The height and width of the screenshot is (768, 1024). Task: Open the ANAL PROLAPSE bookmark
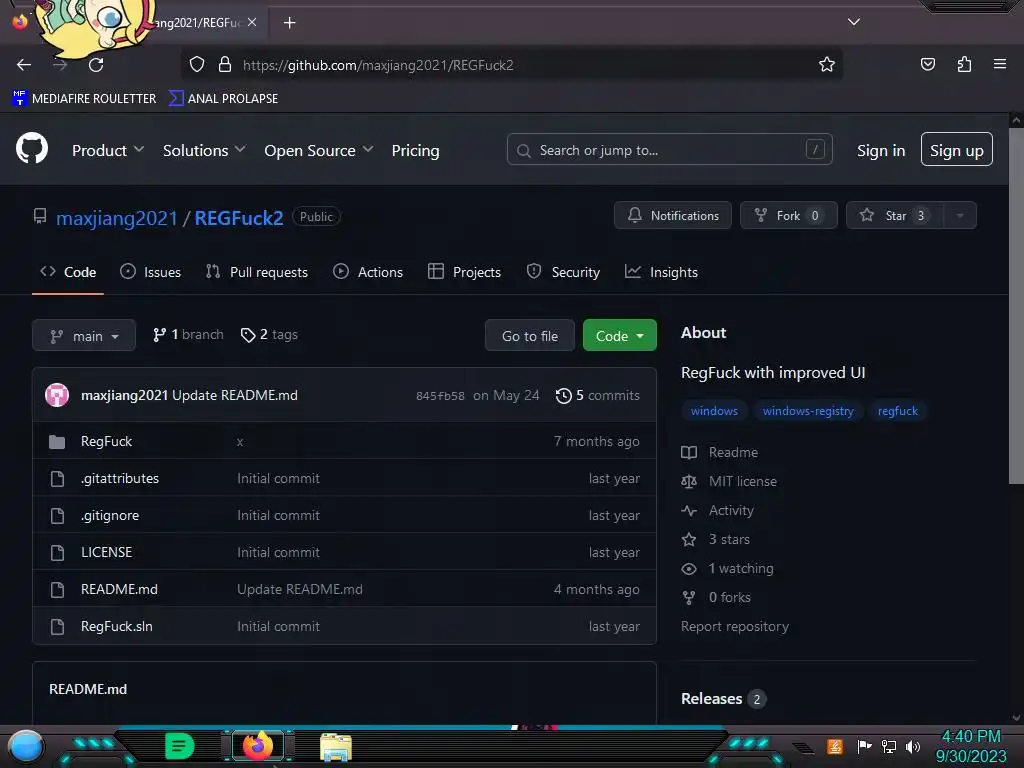tap(223, 98)
